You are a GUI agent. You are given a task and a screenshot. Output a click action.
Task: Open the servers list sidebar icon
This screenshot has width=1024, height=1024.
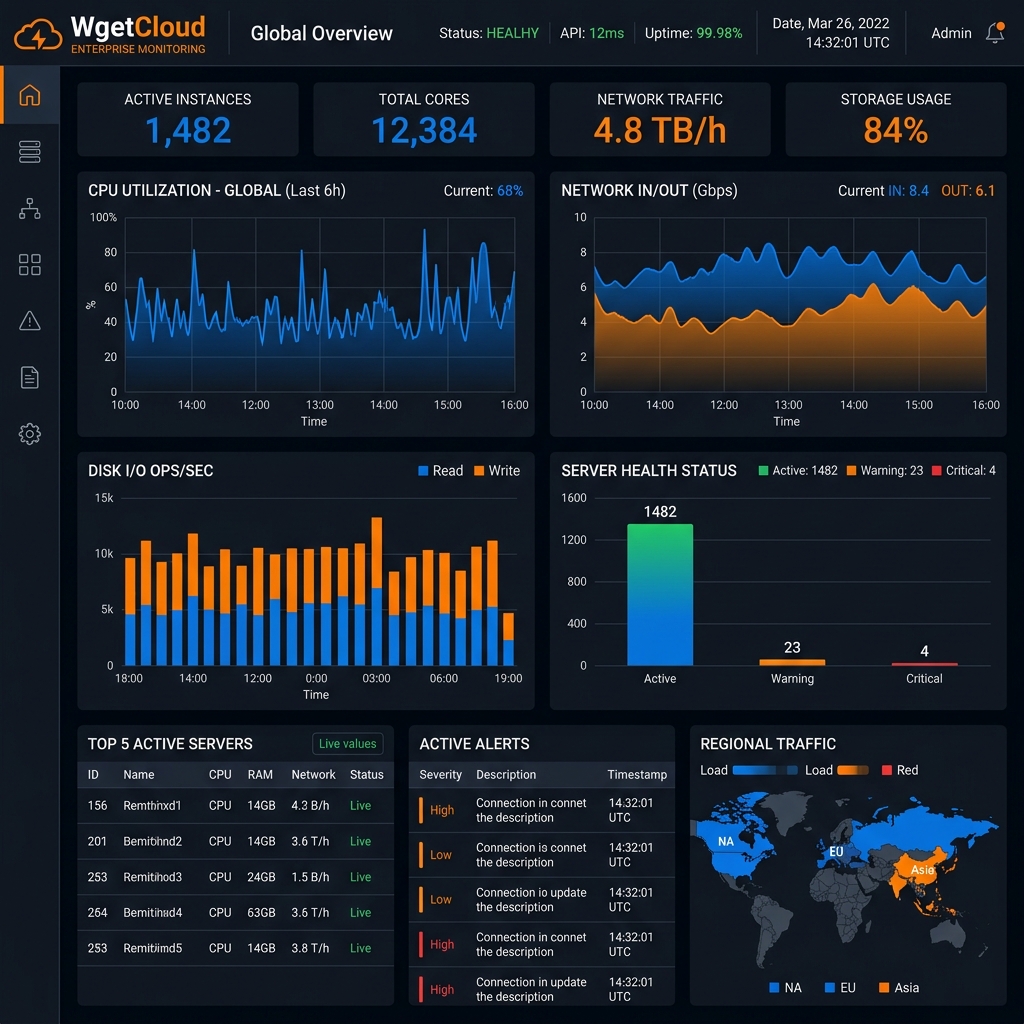click(x=29, y=152)
